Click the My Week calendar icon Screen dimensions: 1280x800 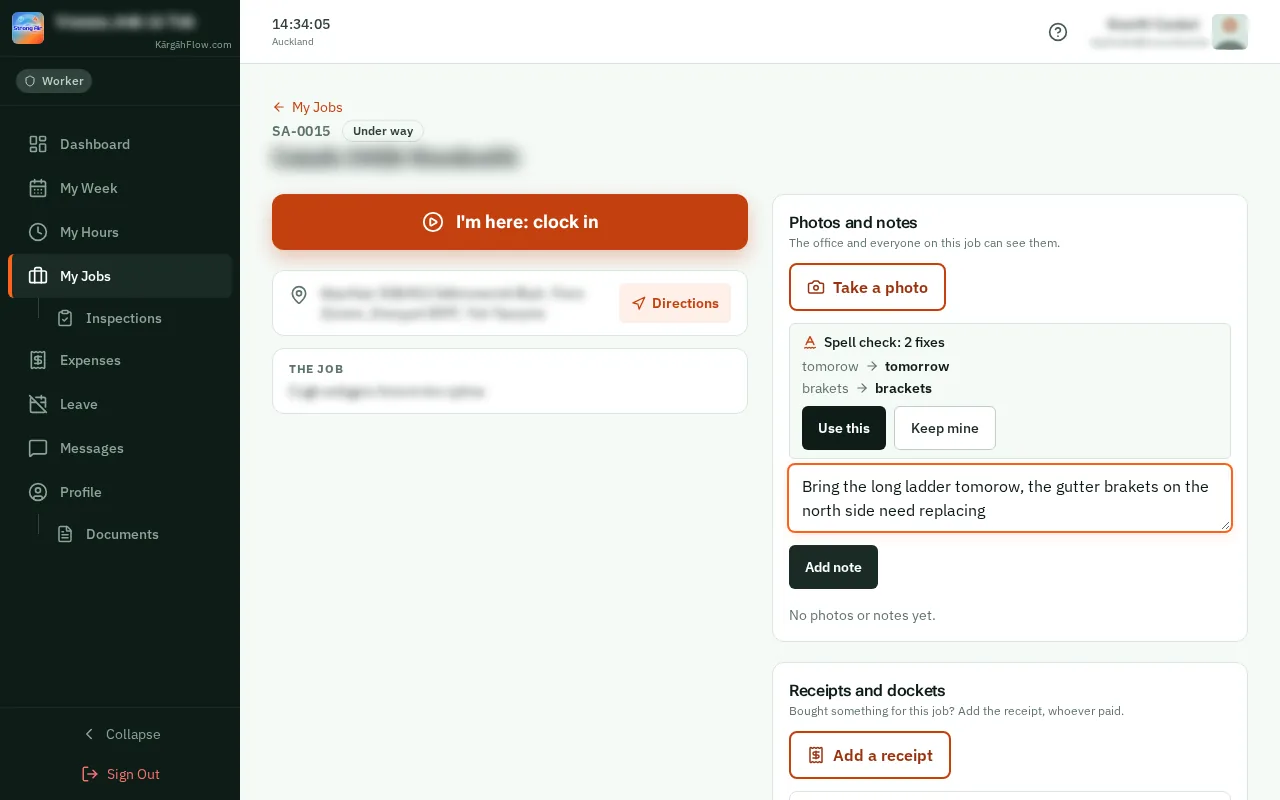pyautogui.click(x=38, y=188)
